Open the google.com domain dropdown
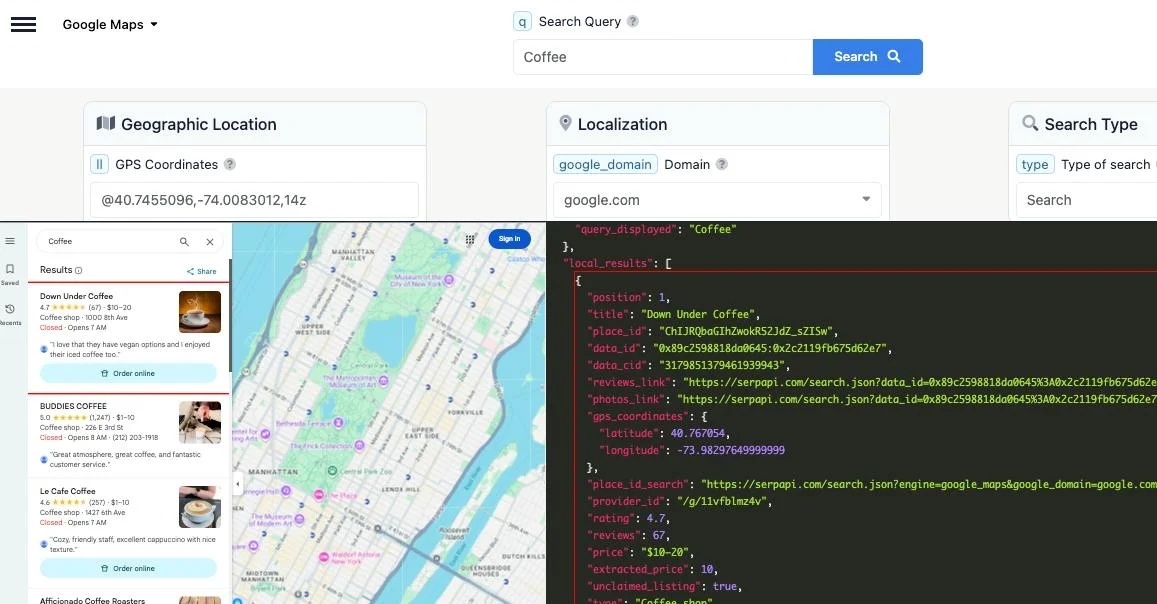This screenshot has height=604, width=1157. click(x=717, y=200)
